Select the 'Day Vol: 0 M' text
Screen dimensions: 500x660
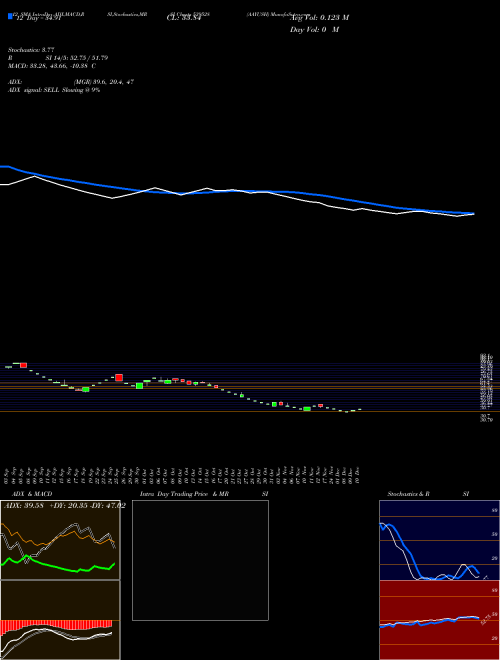[314, 30]
